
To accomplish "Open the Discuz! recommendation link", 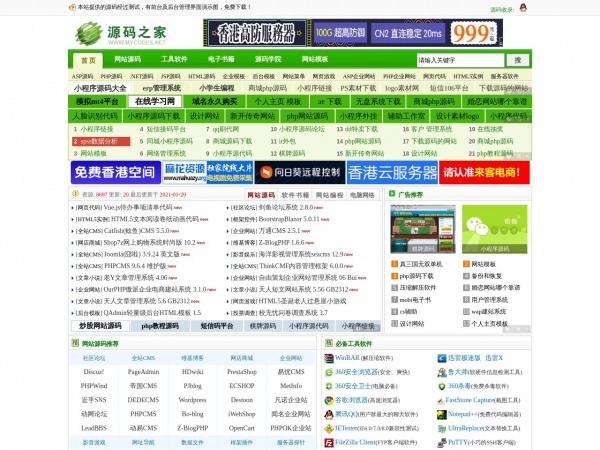I will (x=94, y=372).
